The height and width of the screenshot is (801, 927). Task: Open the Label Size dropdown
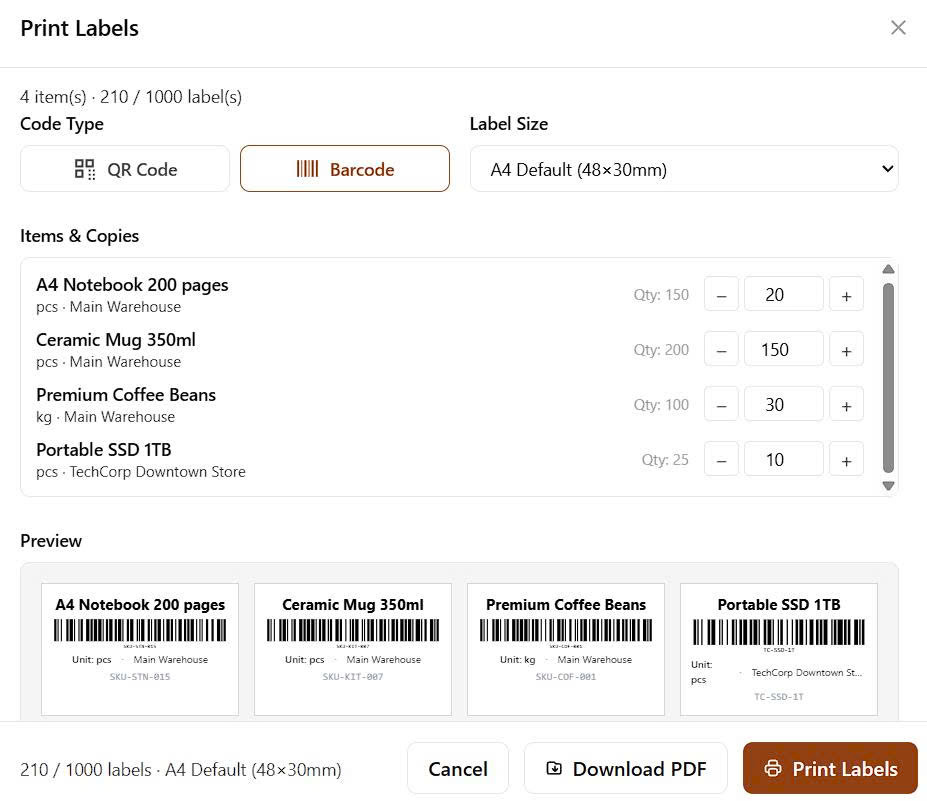[x=684, y=169]
